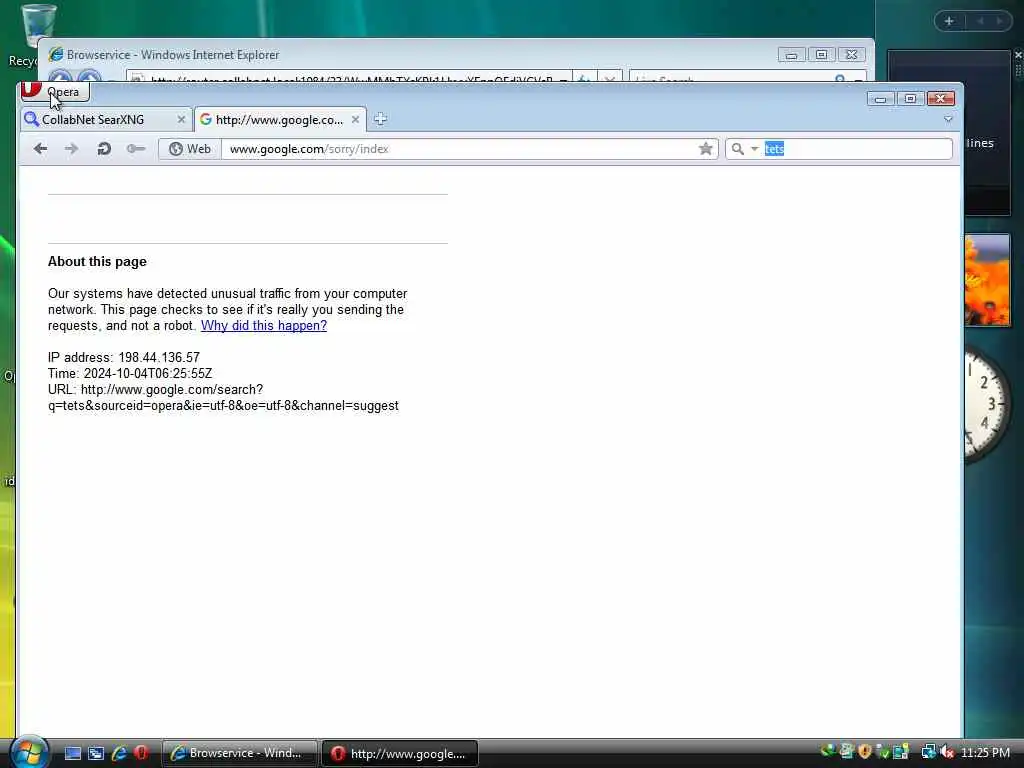Click Switch between windows quick launch icon
The height and width of the screenshot is (768, 1024).
(x=95, y=753)
